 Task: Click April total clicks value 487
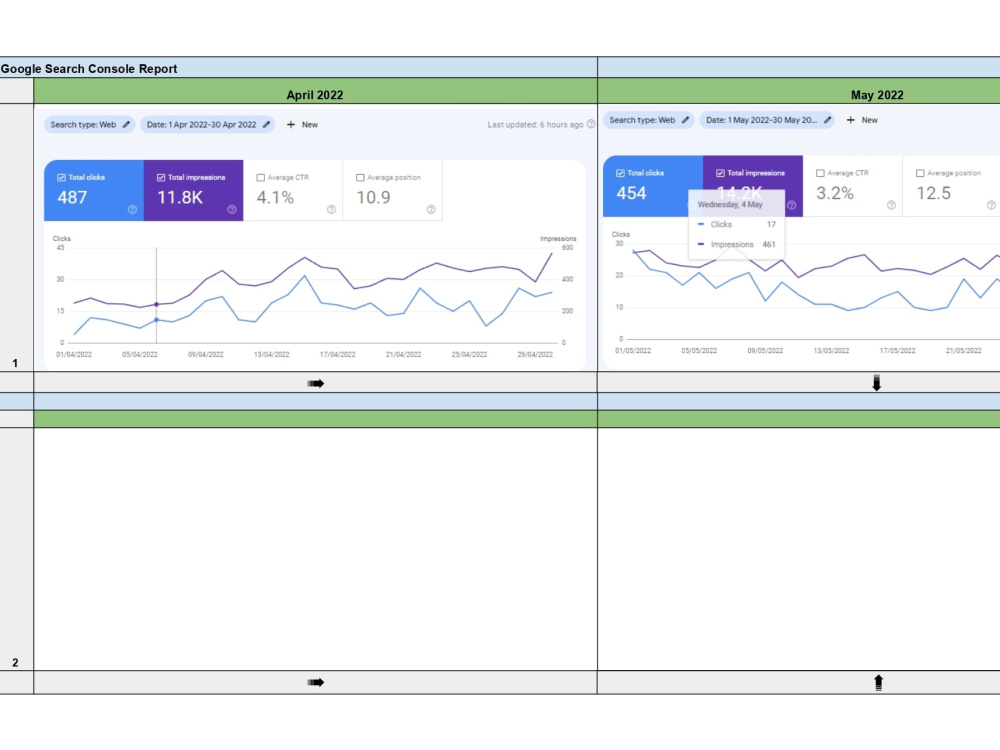(72, 198)
